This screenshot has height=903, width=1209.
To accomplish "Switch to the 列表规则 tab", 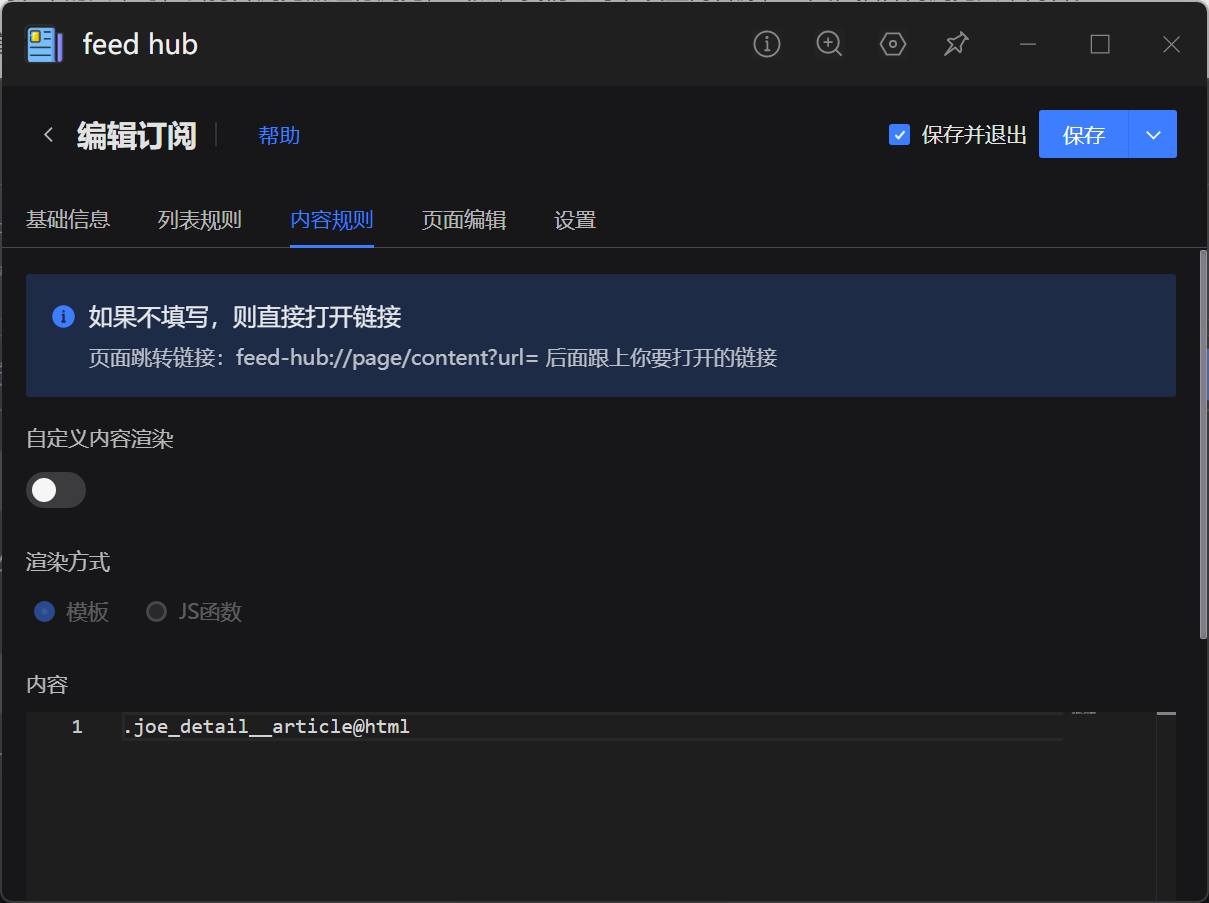I will [200, 220].
